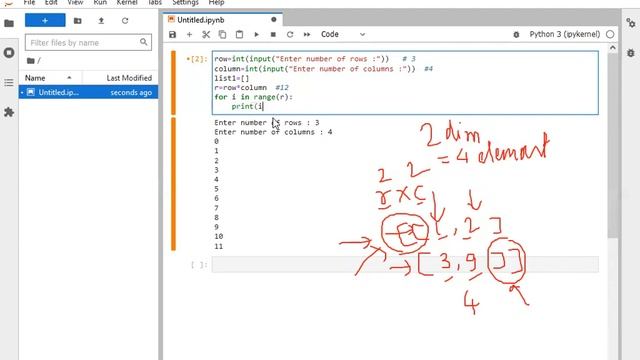Open the Tabs menu
The image size is (640, 360).
[x=155, y=2]
